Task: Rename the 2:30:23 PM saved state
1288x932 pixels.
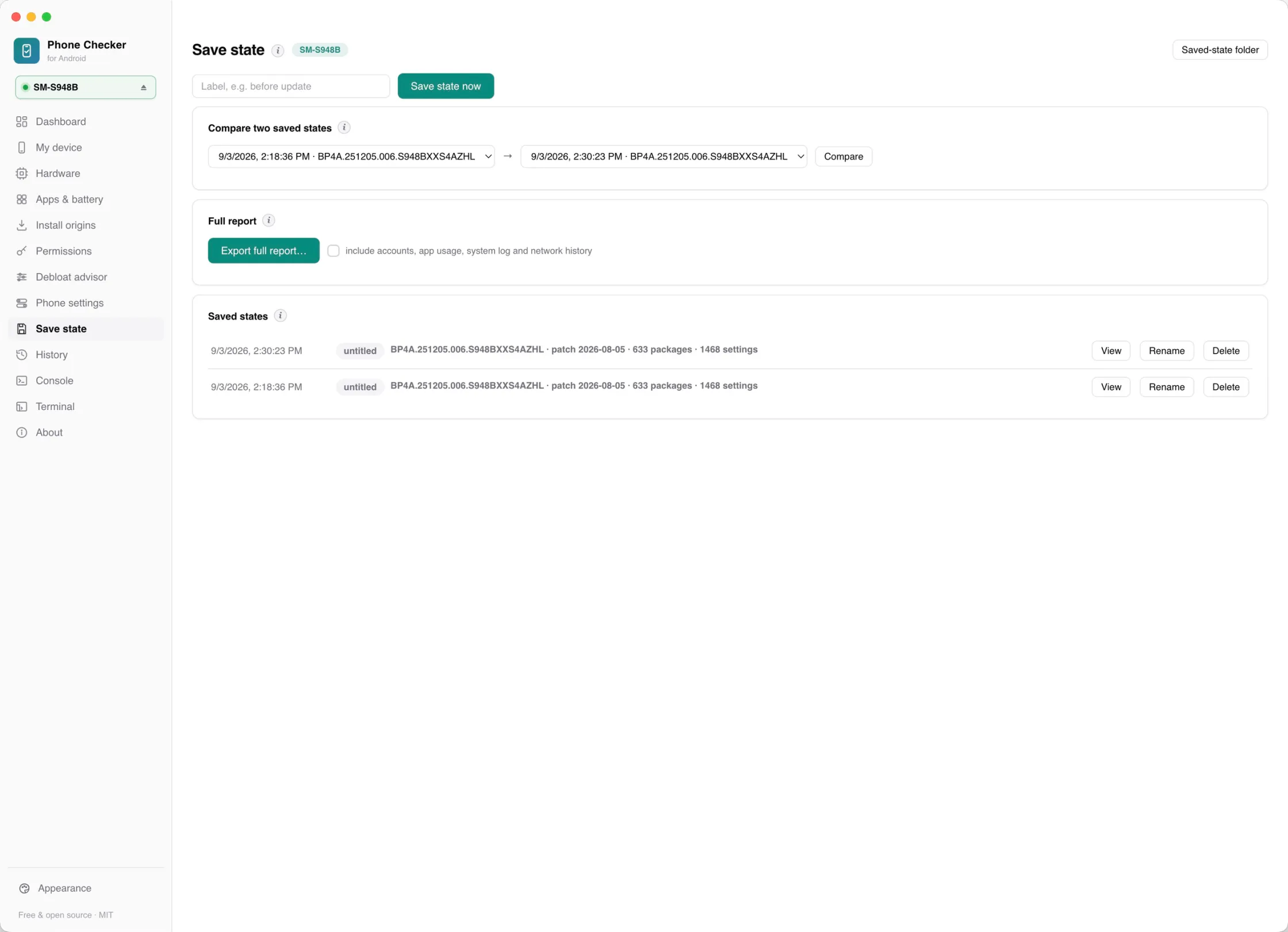Action: click(1166, 351)
